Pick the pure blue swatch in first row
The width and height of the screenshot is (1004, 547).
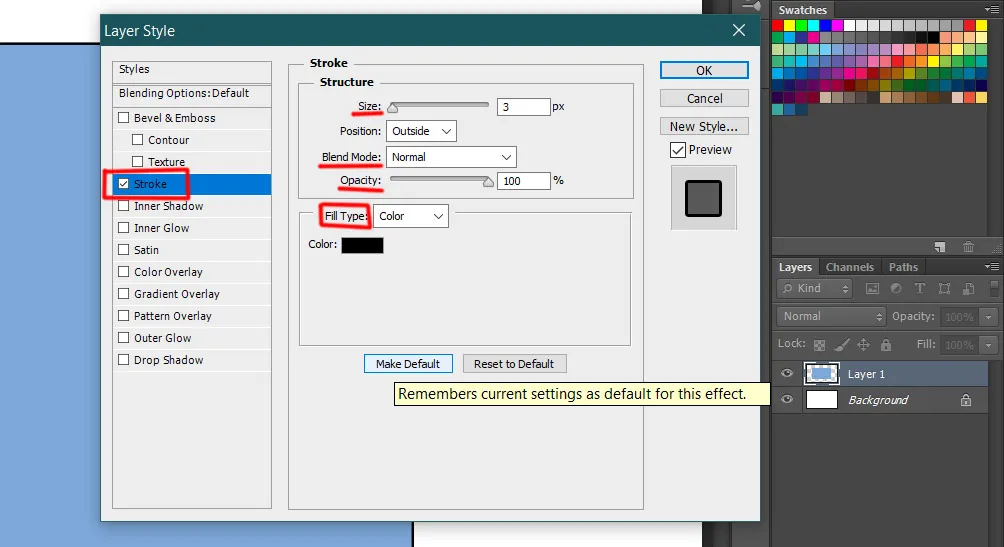(x=825, y=26)
